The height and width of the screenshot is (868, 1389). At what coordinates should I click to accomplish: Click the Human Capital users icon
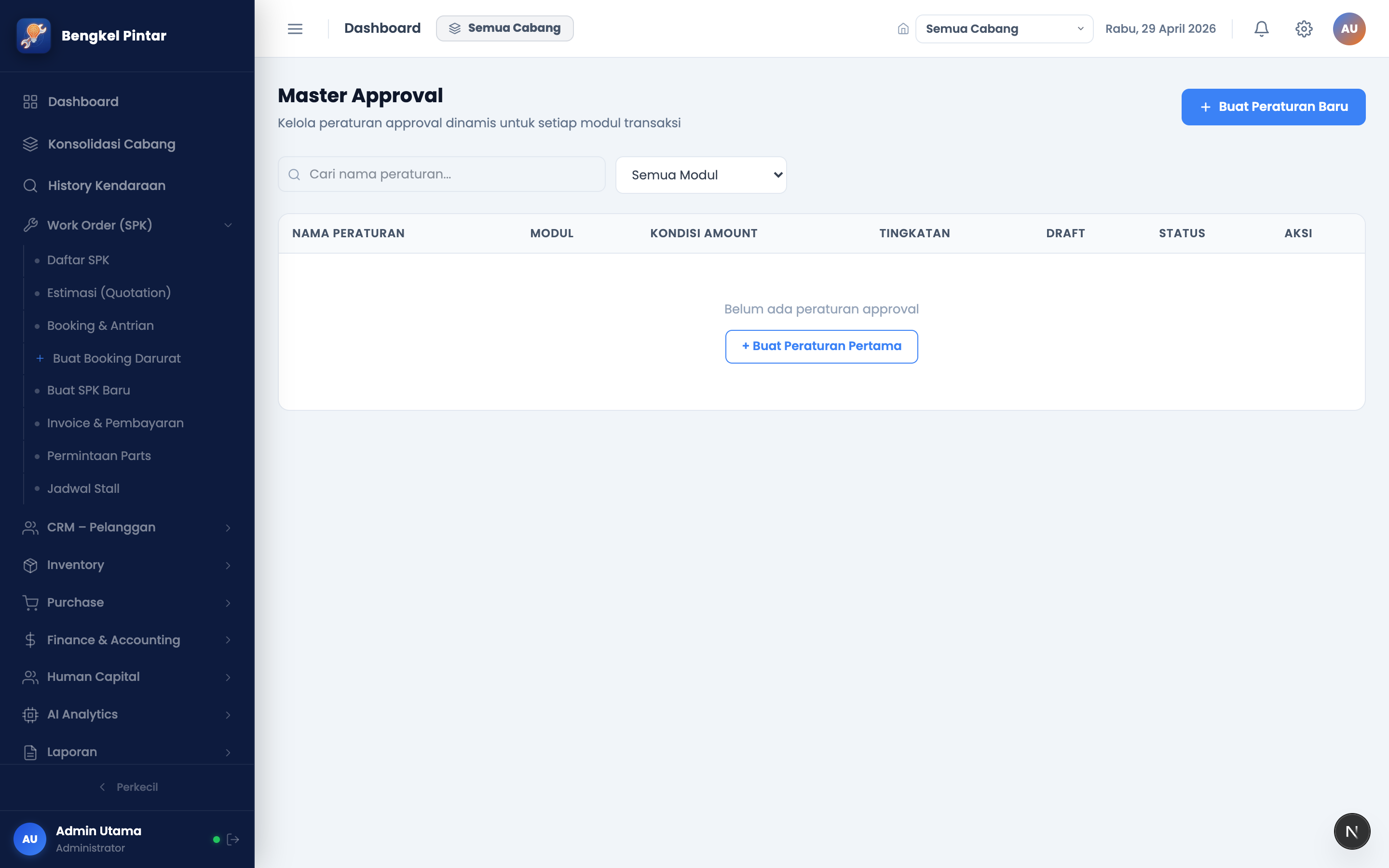click(30, 678)
